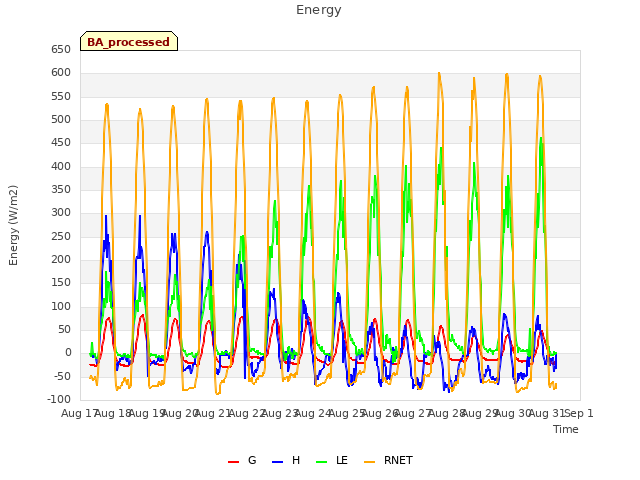The width and height of the screenshot is (640, 480).
Task: Click the 150 y-axis tick label
Action: 61,282
